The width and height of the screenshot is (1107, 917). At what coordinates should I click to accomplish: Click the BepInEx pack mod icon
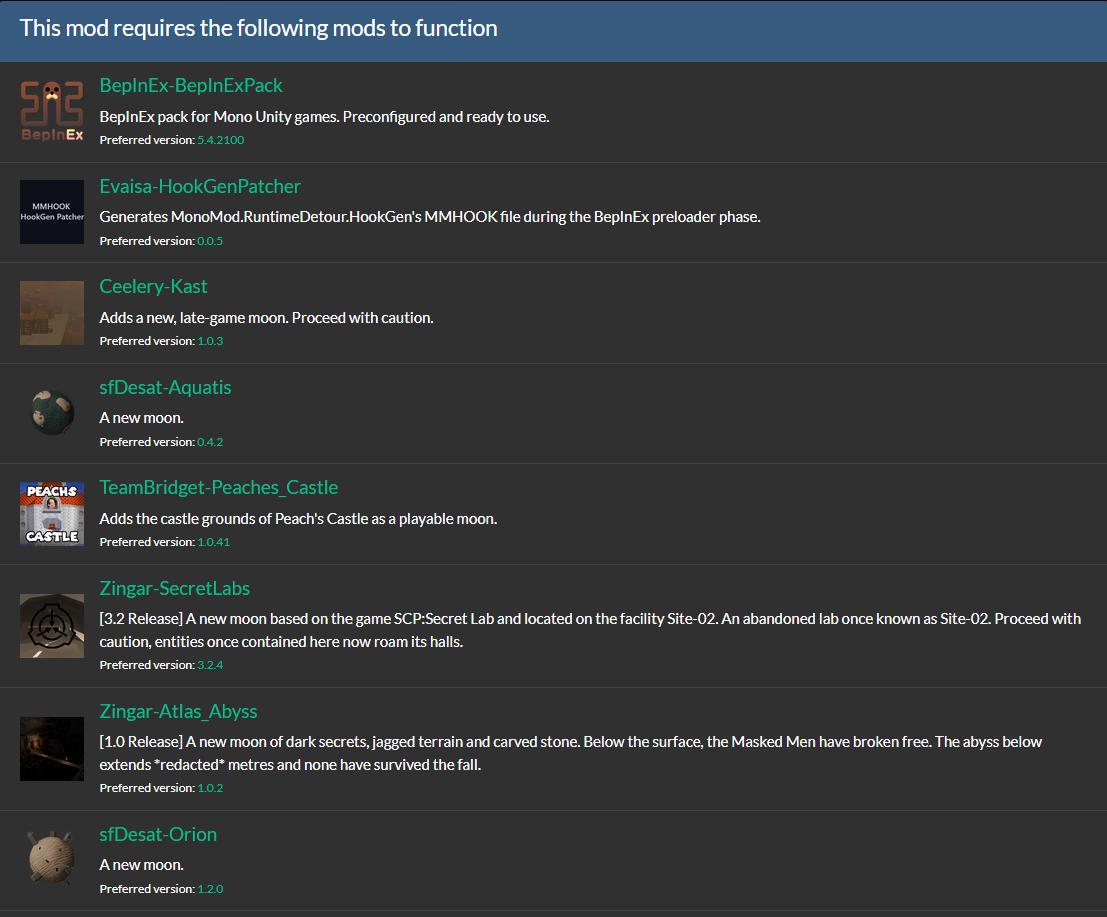pos(52,112)
